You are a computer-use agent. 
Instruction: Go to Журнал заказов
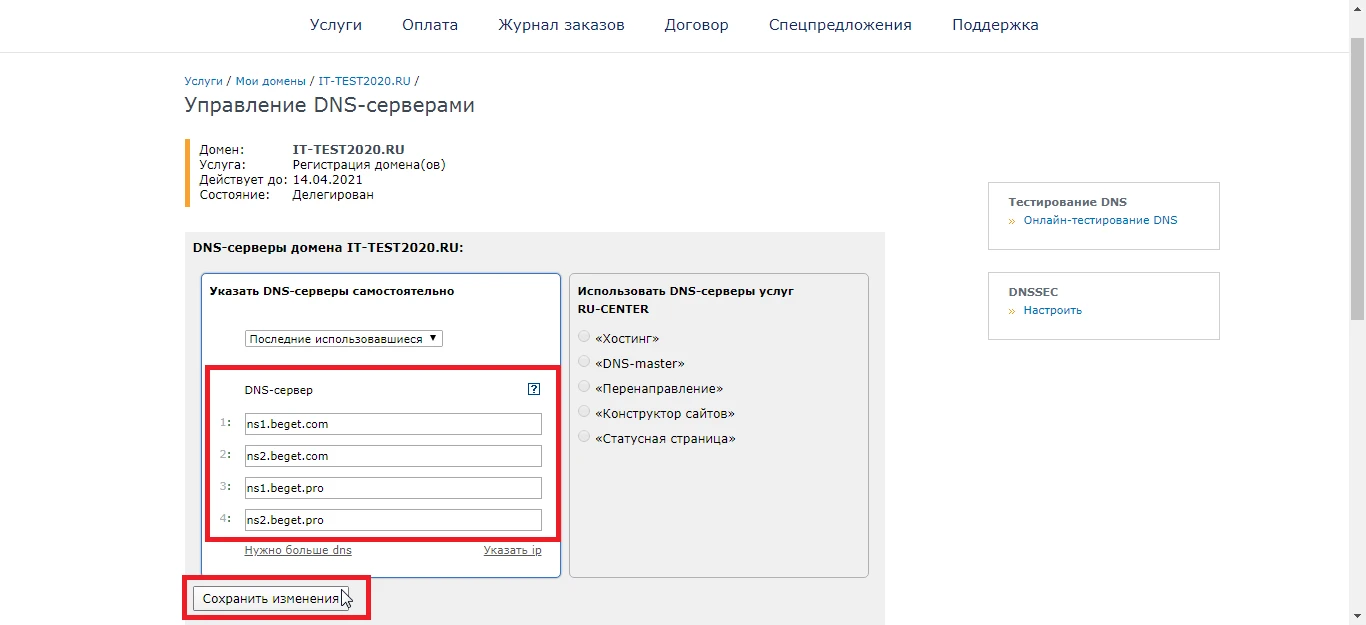(x=561, y=24)
